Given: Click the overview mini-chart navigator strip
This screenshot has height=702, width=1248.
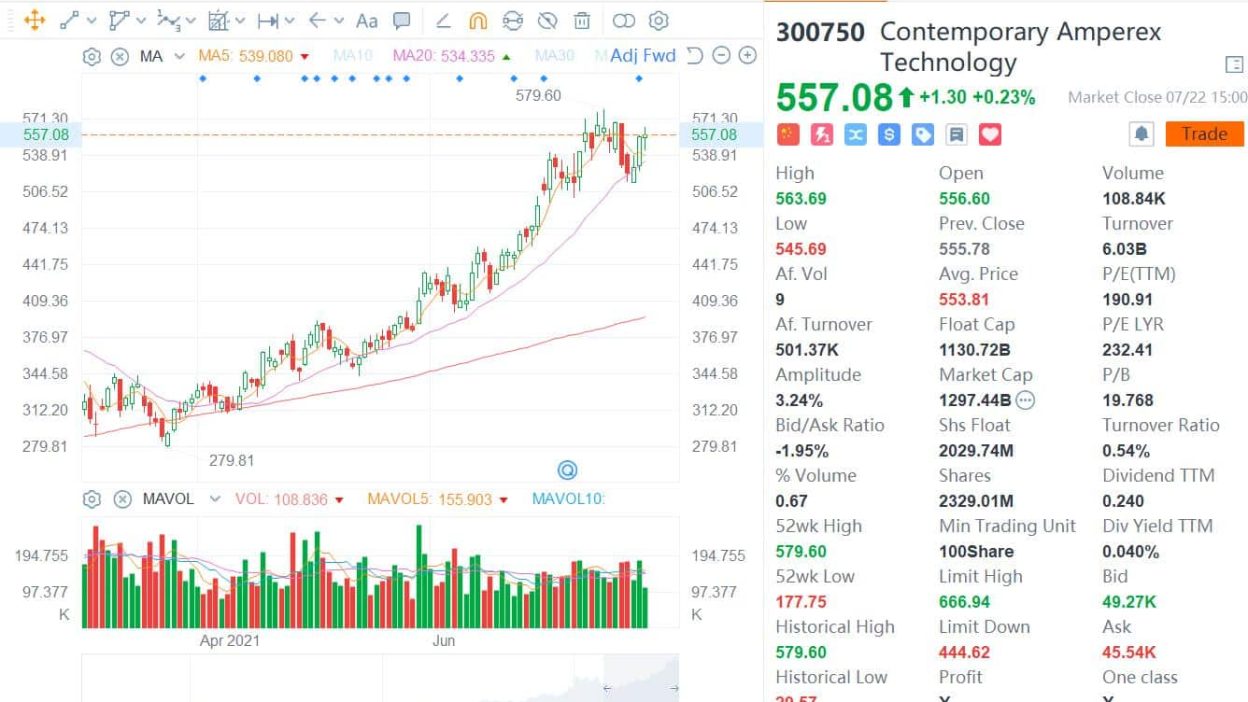Looking at the screenshot, I should click(380, 678).
